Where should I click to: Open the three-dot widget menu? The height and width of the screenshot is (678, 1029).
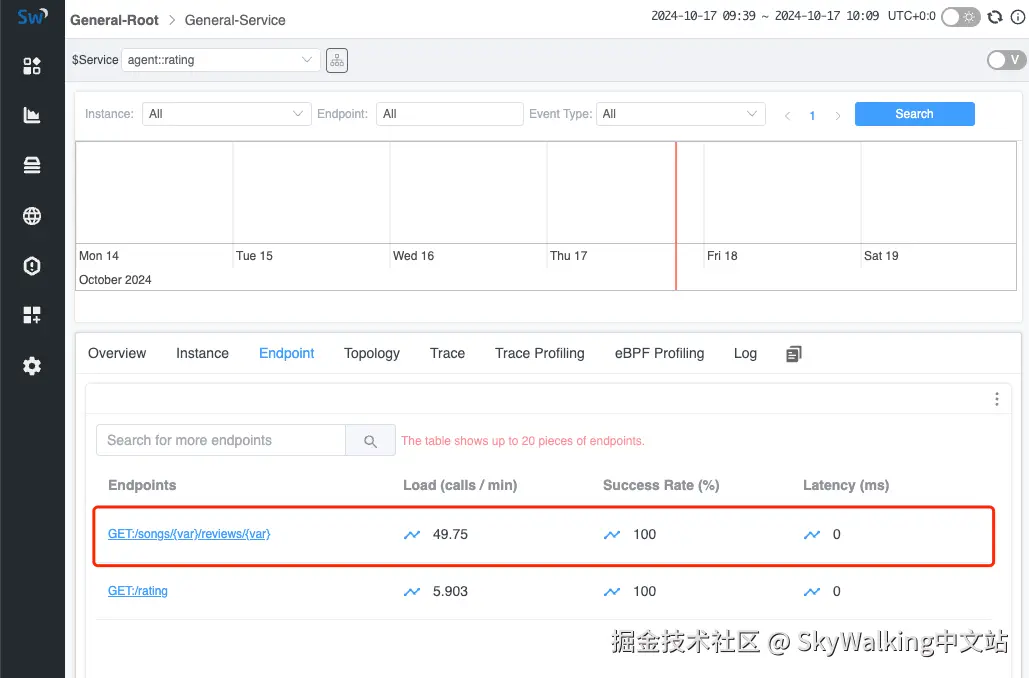996,399
